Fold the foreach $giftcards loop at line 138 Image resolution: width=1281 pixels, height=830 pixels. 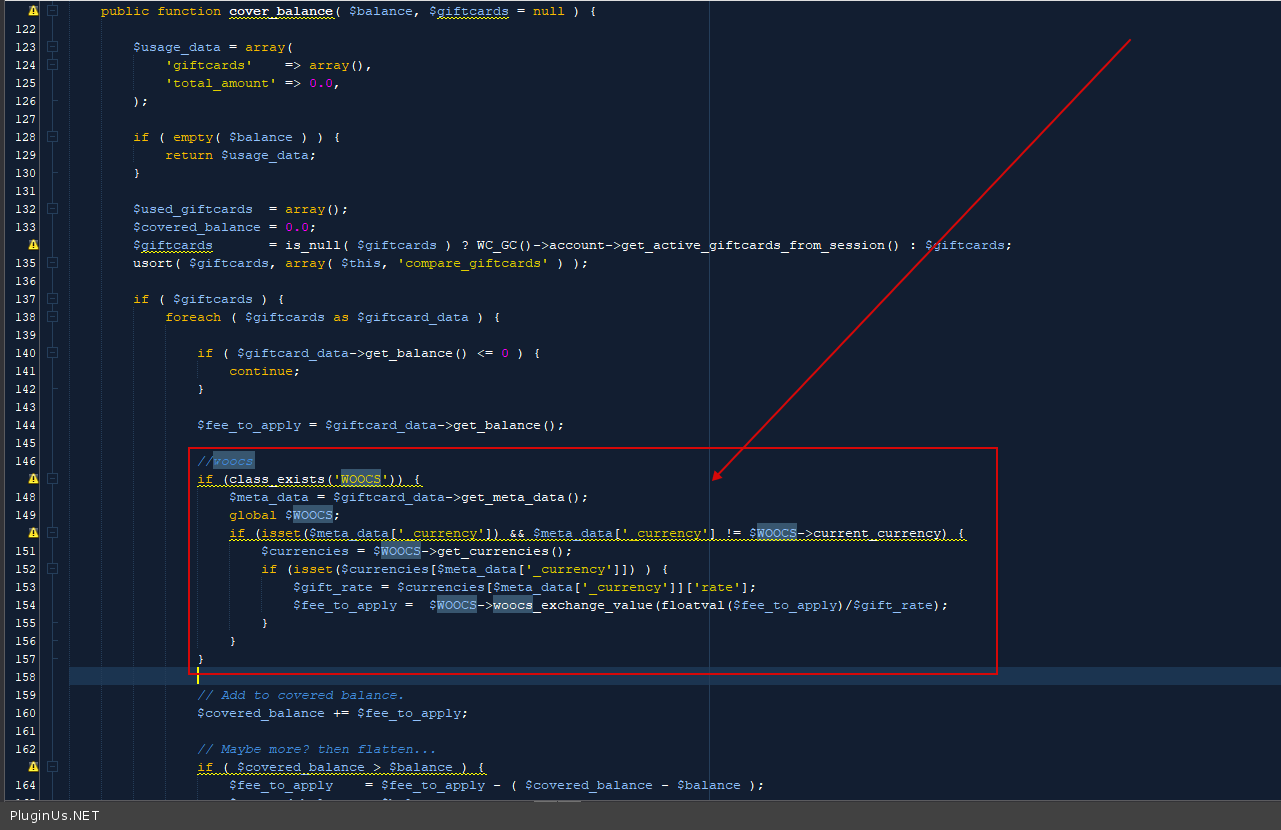[x=53, y=317]
